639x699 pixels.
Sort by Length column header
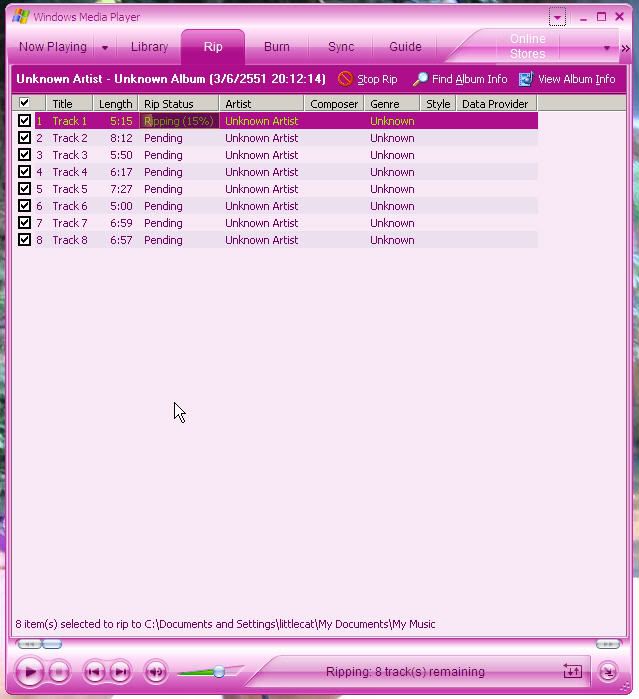(x=115, y=103)
